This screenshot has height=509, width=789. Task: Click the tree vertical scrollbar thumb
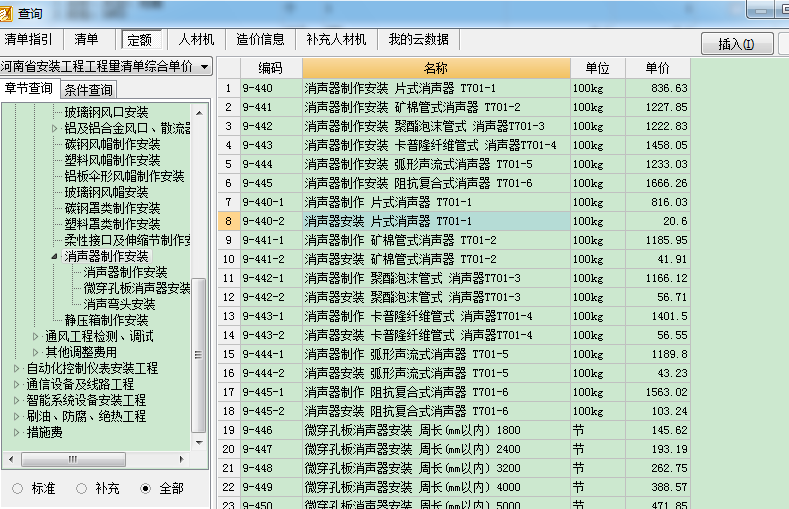[199, 355]
